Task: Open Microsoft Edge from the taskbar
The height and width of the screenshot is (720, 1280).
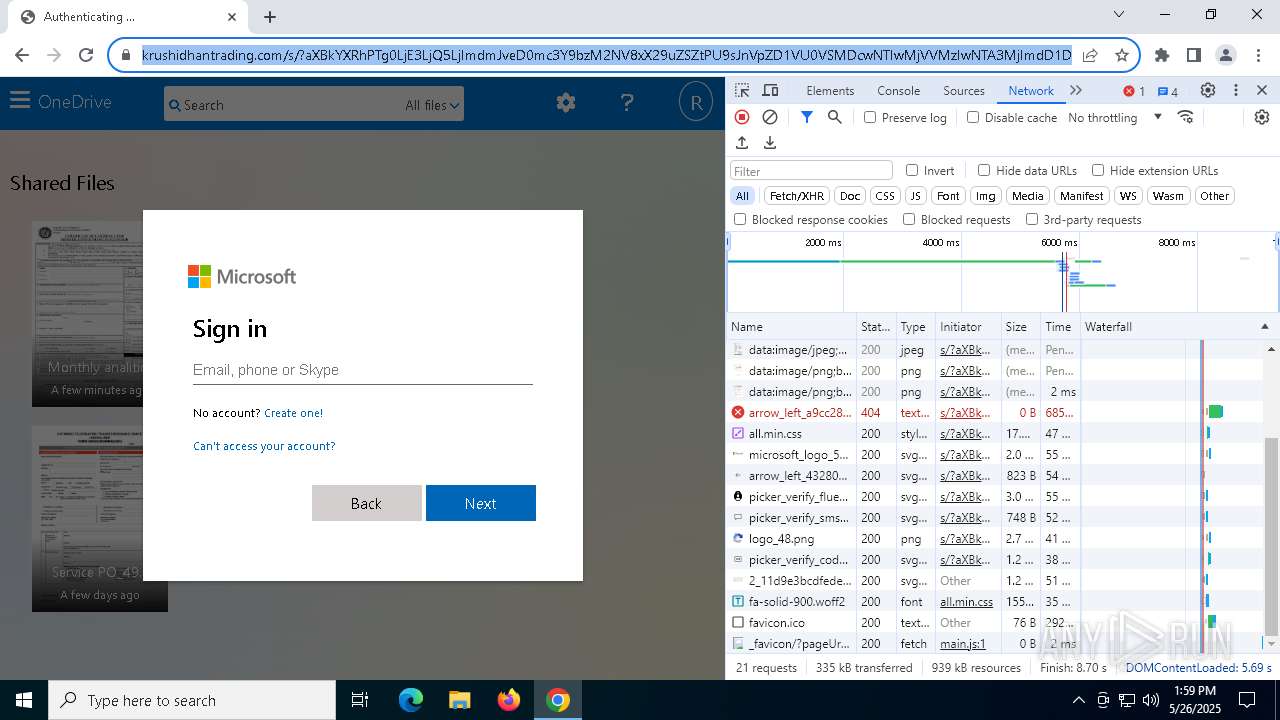Action: click(x=411, y=700)
